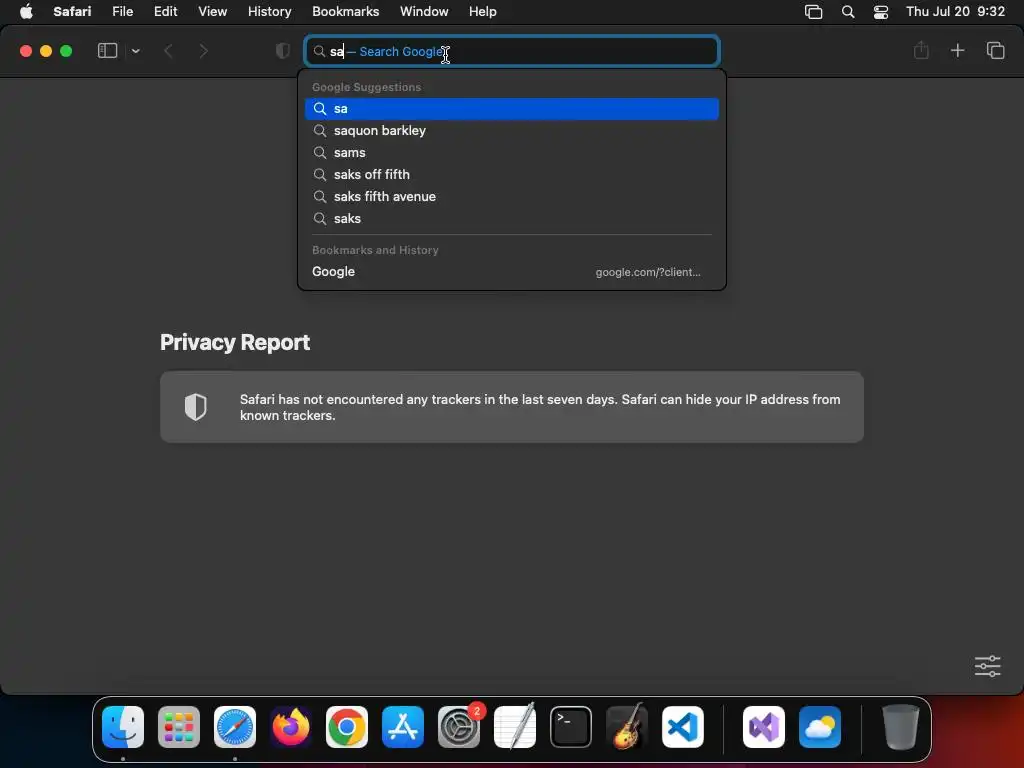Open Terminal from the Dock
The image size is (1024, 768).
point(571,727)
